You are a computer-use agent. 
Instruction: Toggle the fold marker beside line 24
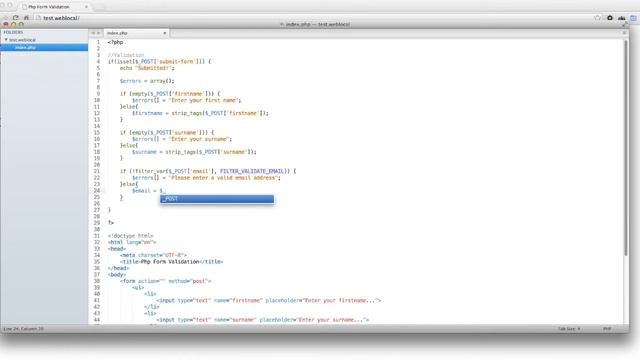click(x=104, y=191)
